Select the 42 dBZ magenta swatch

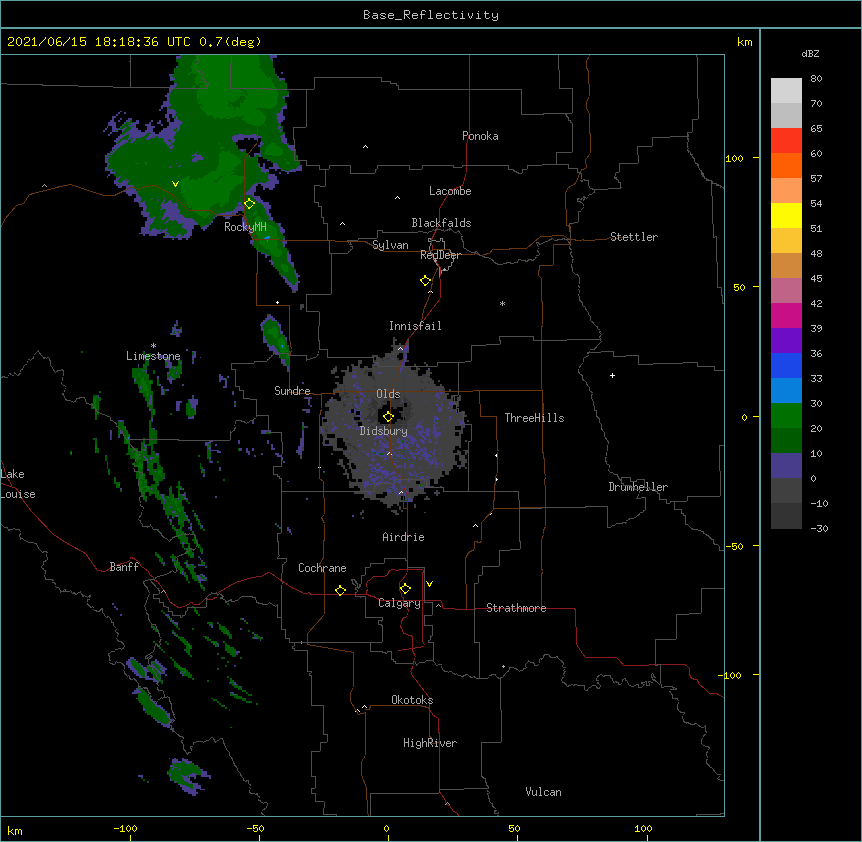786,315
